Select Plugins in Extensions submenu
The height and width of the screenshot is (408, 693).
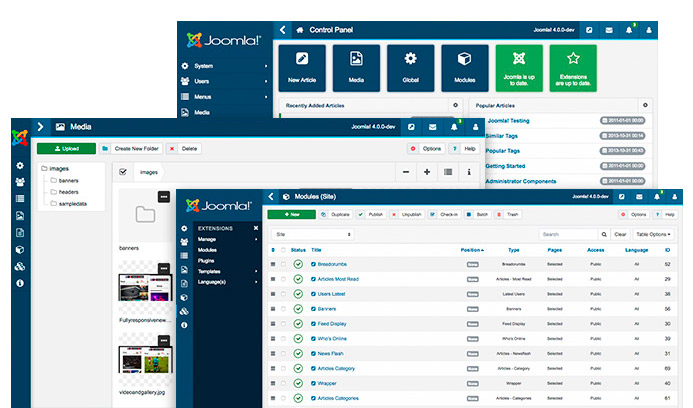pyautogui.click(x=206, y=261)
